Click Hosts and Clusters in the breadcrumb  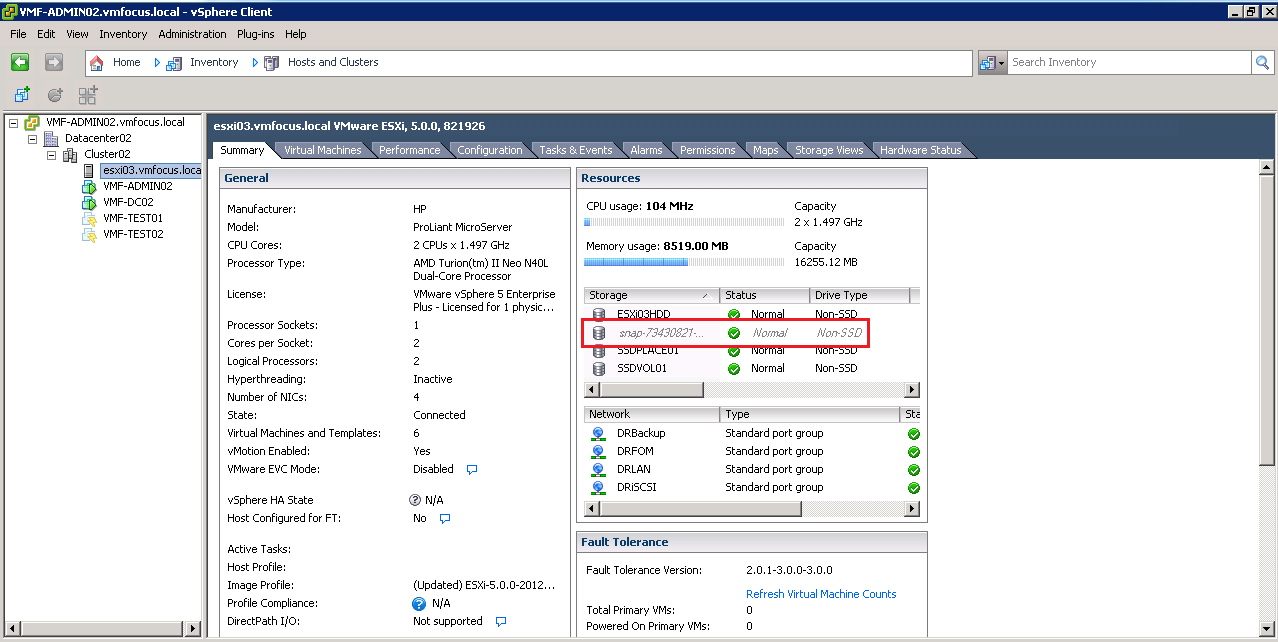(x=332, y=62)
